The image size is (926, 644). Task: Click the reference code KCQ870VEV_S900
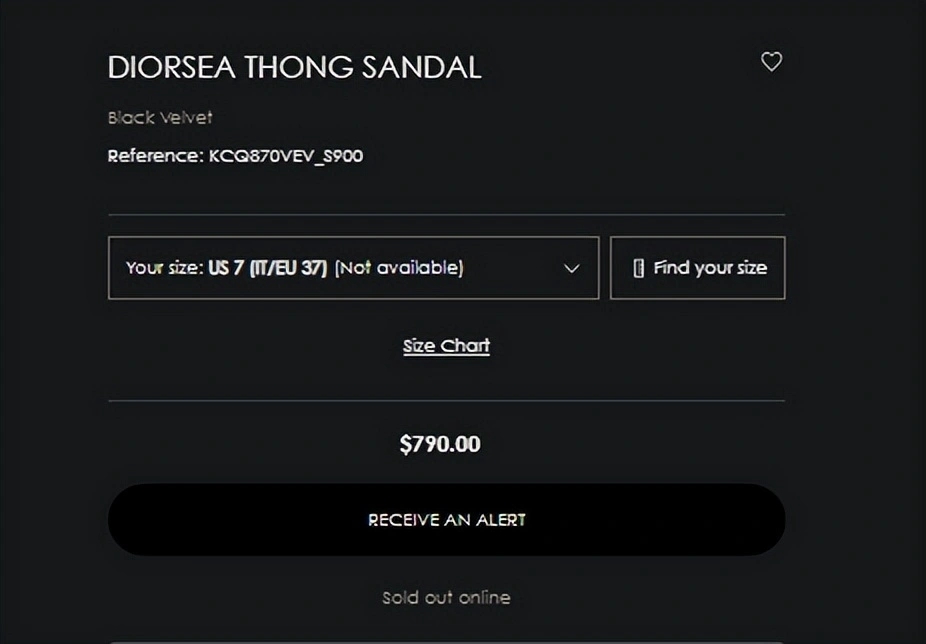pyautogui.click(x=285, y=156)
